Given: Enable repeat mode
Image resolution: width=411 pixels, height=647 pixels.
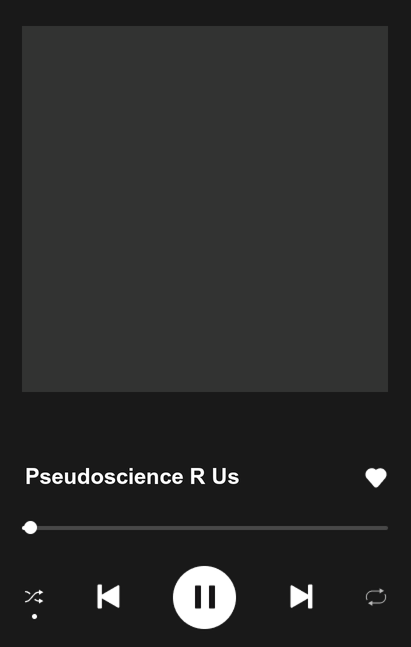Looking at the screenshot, I should 376,597.
